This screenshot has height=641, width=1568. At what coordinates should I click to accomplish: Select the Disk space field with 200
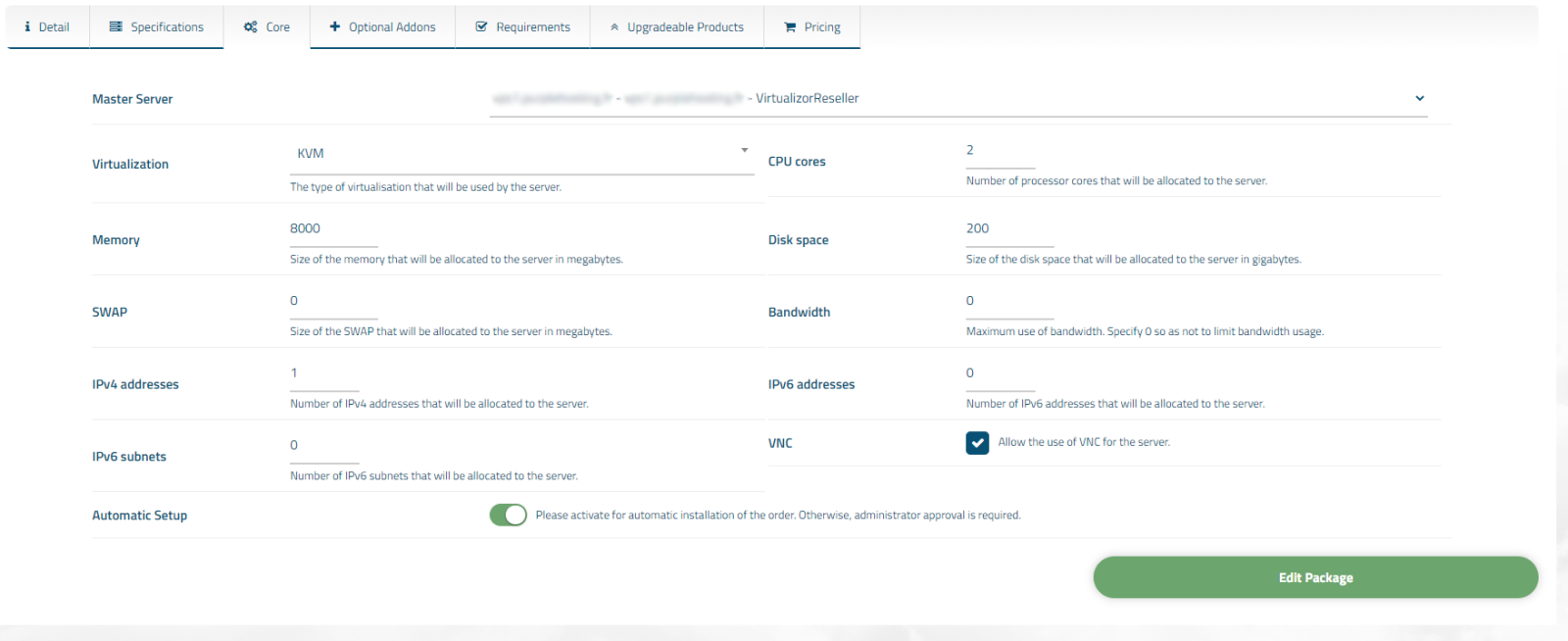coord(1009,229)
